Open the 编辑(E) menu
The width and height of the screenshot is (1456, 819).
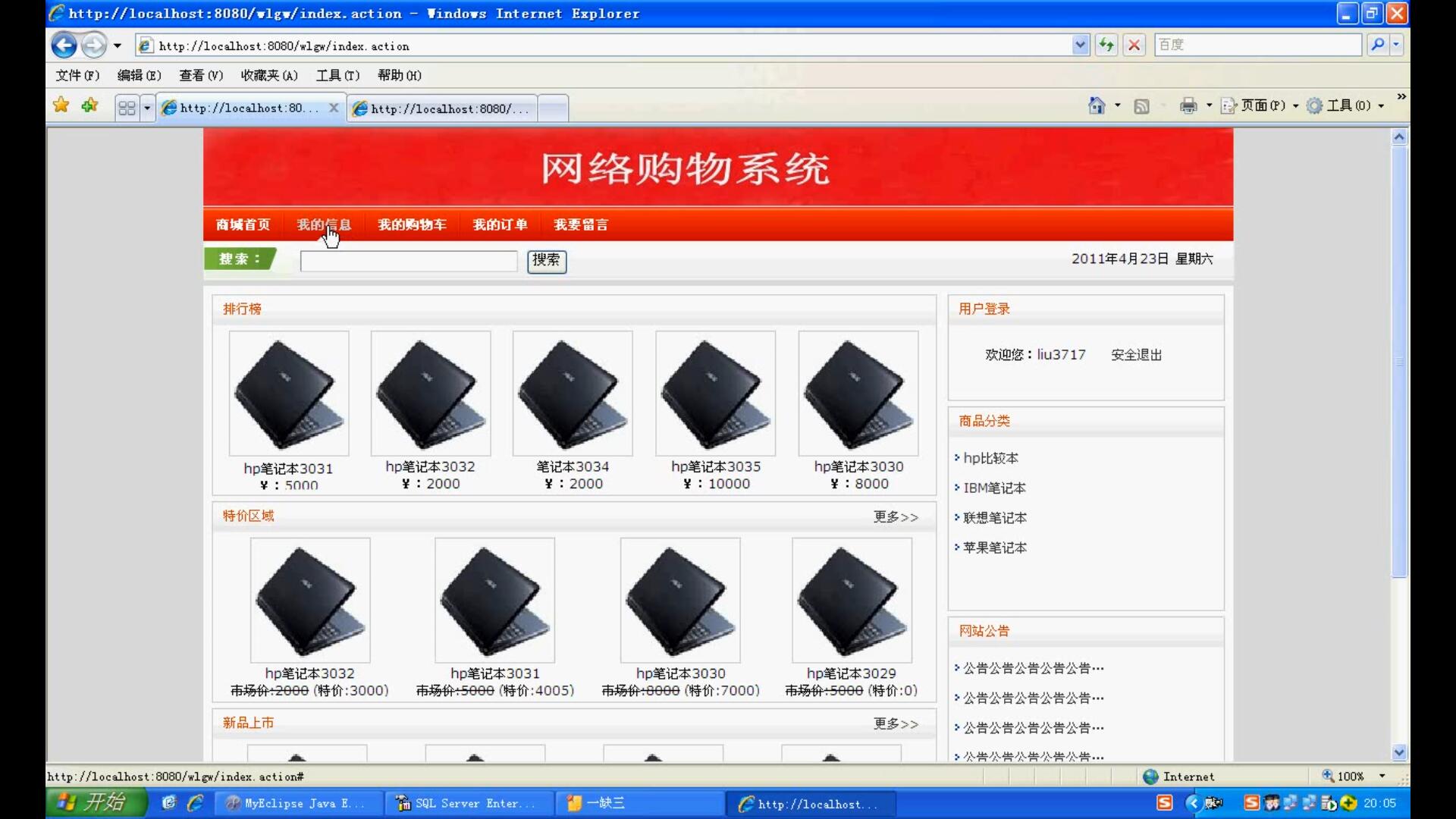point(139,75)
